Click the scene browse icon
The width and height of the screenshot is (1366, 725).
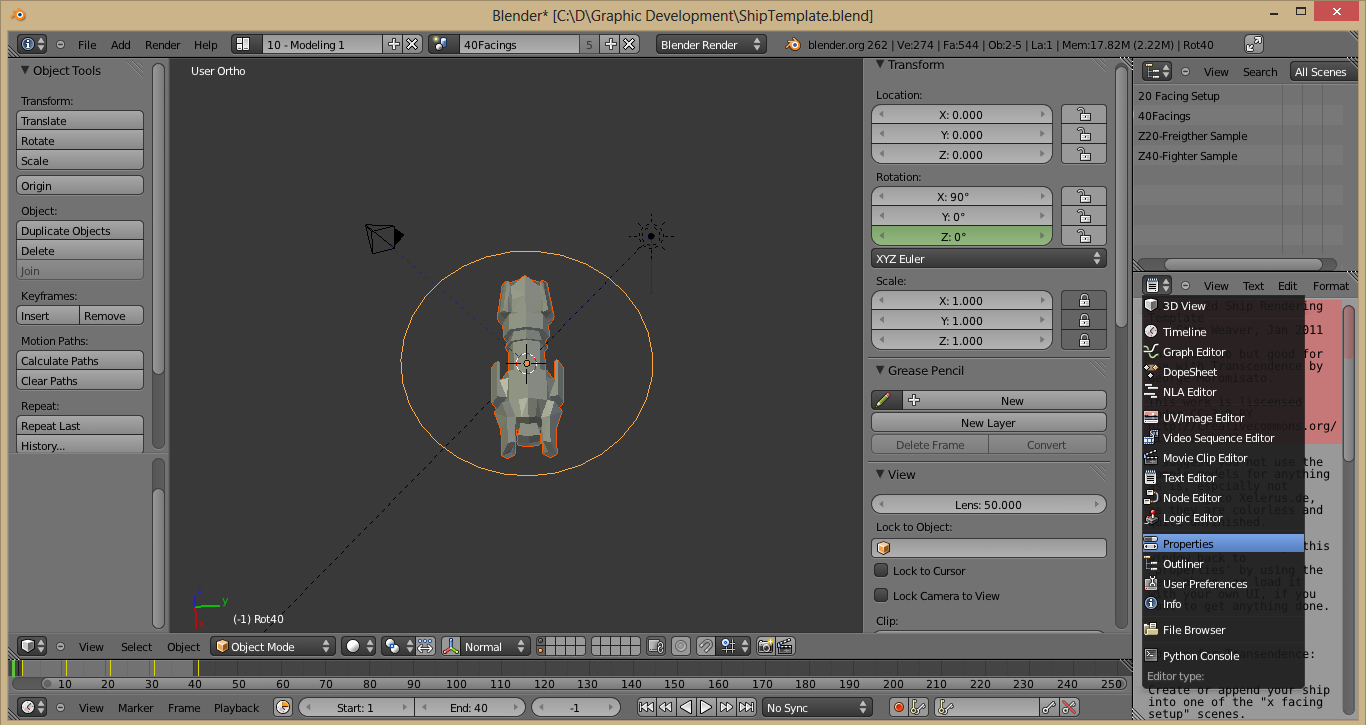click(x=443, y=44)
